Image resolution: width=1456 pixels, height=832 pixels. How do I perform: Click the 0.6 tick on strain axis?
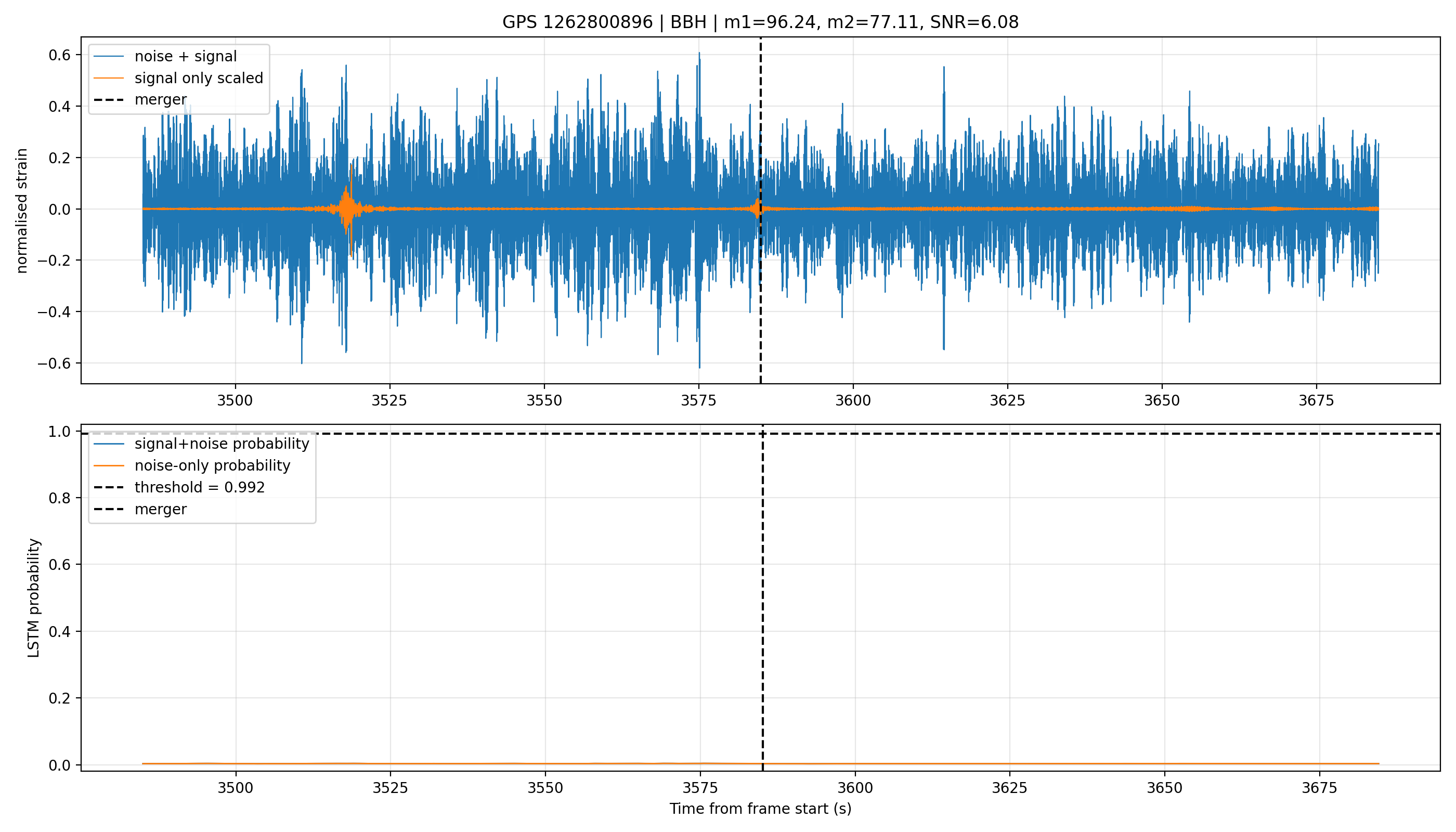(x=59, y=56)
